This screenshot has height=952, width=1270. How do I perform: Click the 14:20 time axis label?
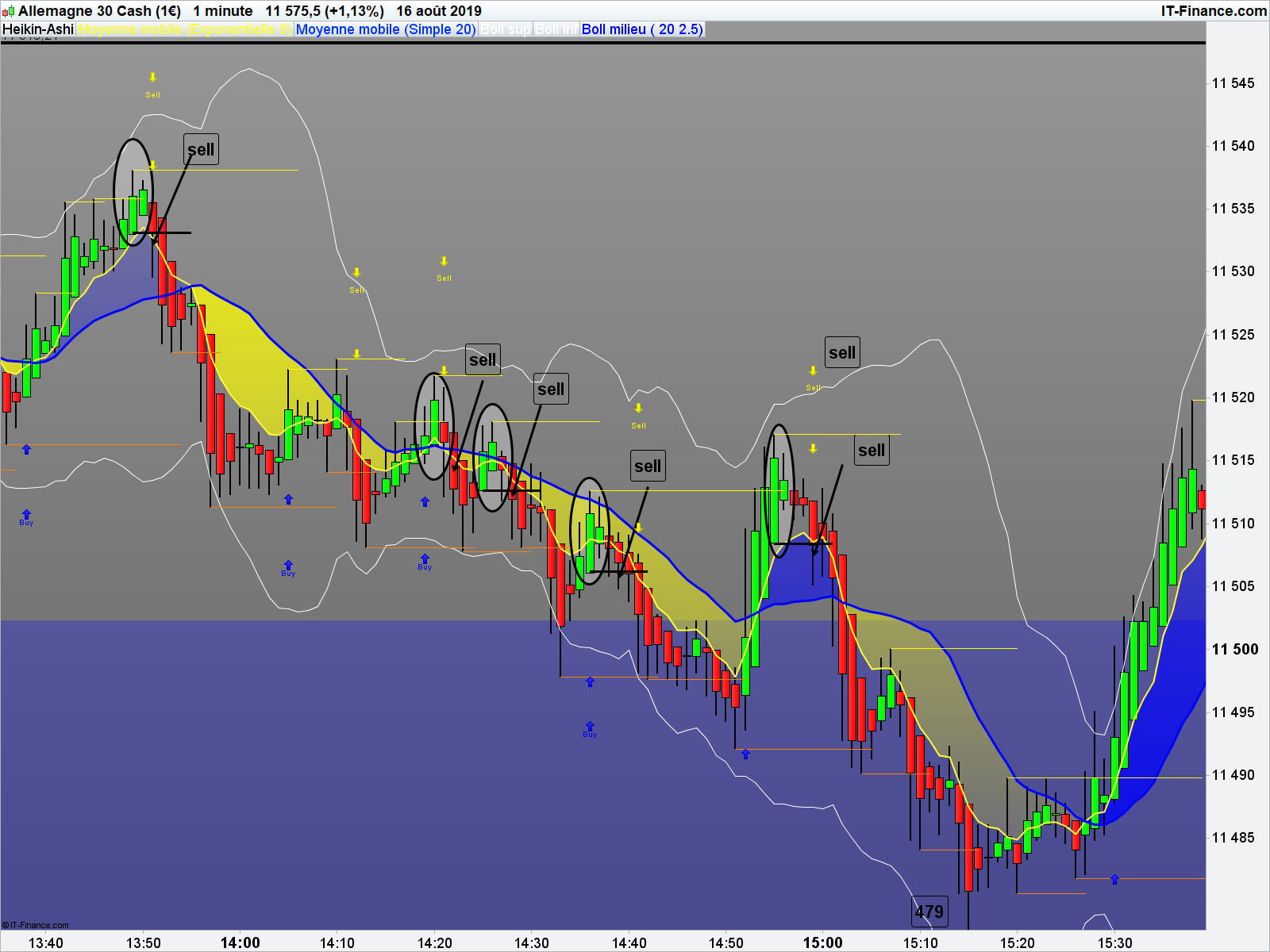[x=435, y=942]
